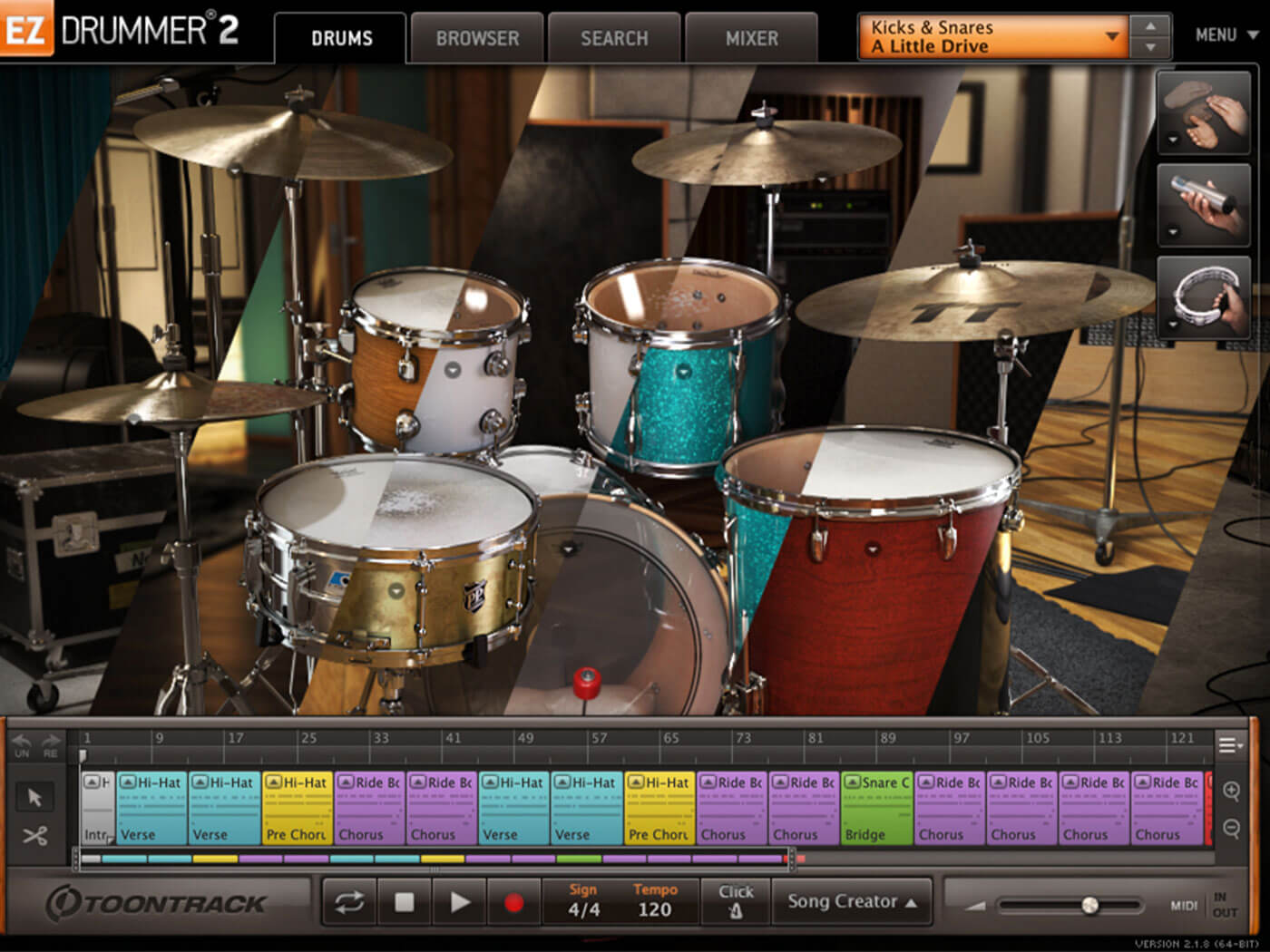
Task: Open the left rack tom dropdown arrow
Action: [452, 369]
